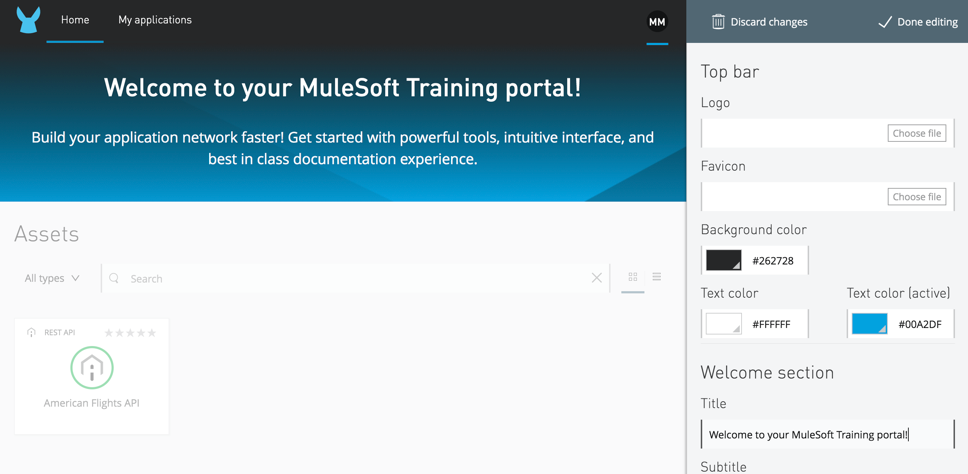The width and height of the screenshot is (968, 474).
Task: Rate American Flights API with stars
Action: [130, 333]
